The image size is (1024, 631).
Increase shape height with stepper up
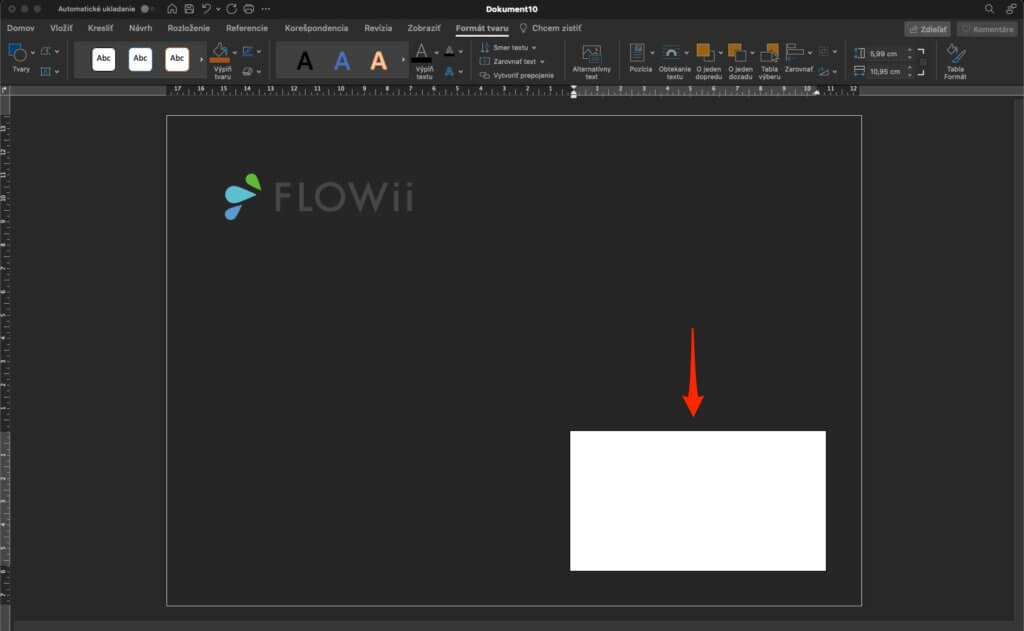910,50
